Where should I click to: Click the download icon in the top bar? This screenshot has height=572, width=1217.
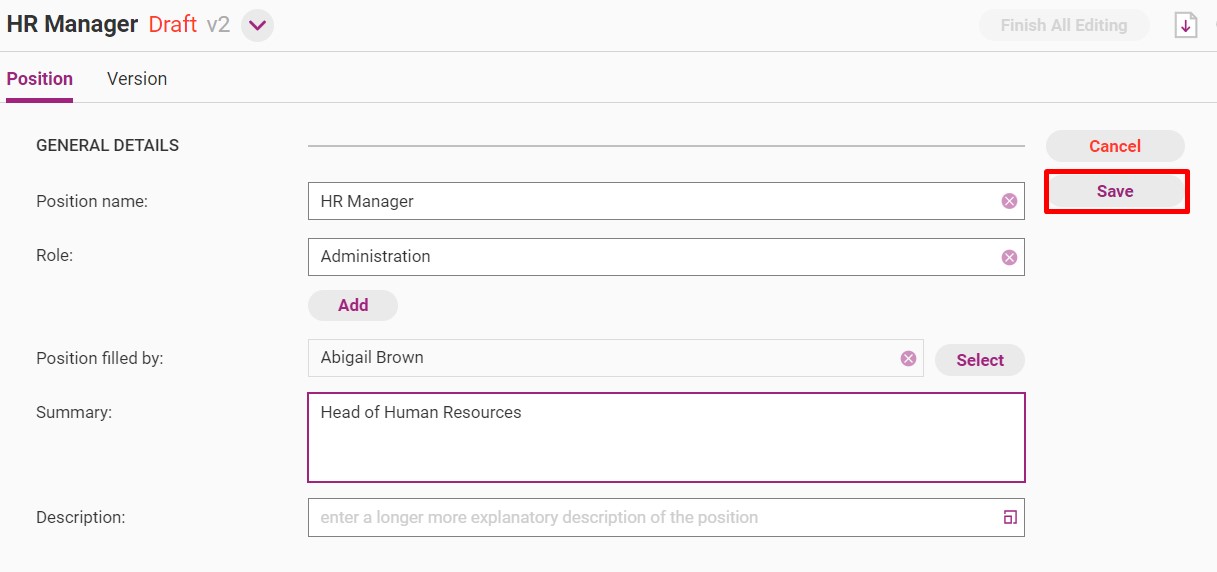(1185, 25)
